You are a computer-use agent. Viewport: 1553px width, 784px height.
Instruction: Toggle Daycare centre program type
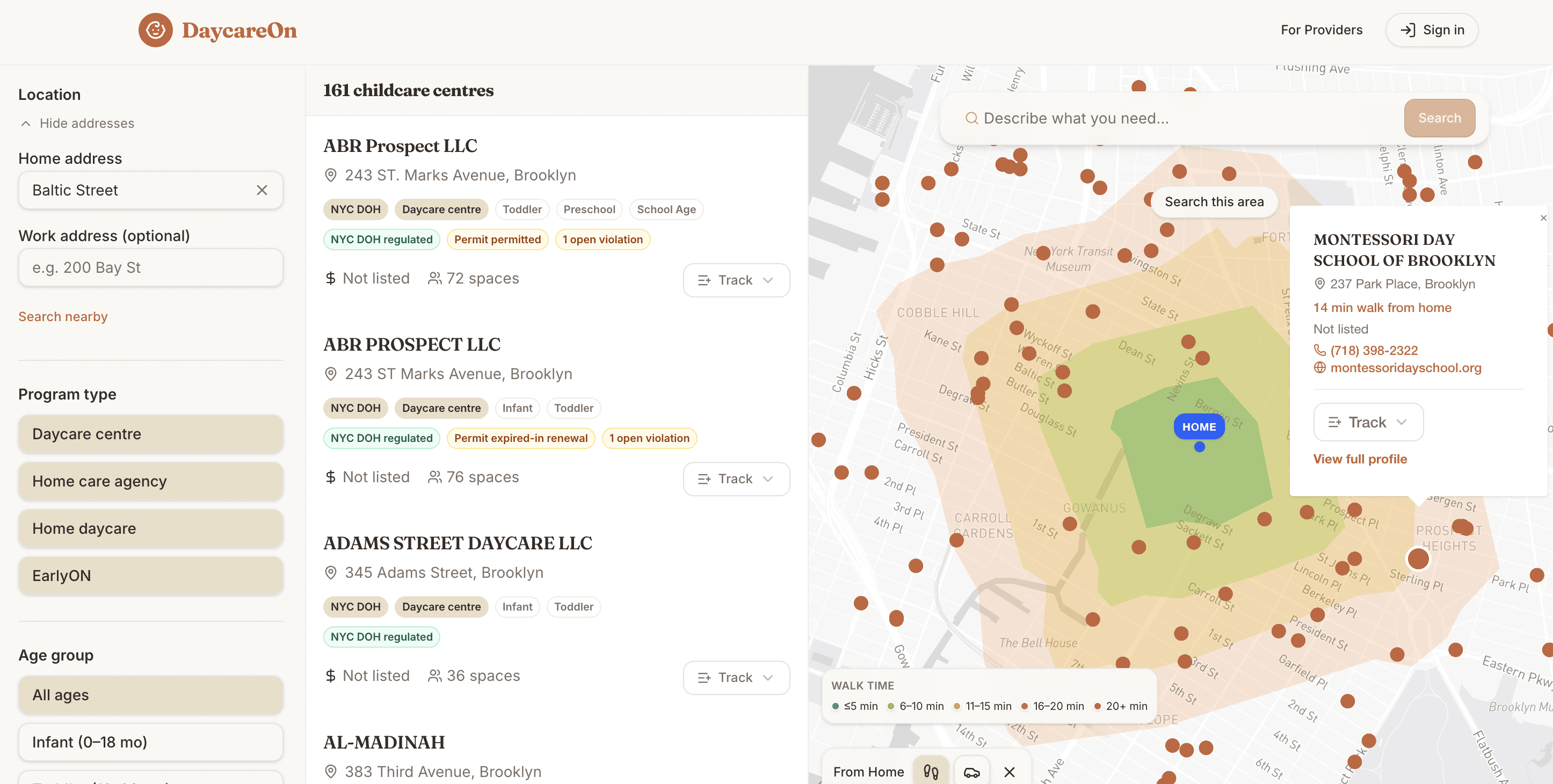coord(151,433)
